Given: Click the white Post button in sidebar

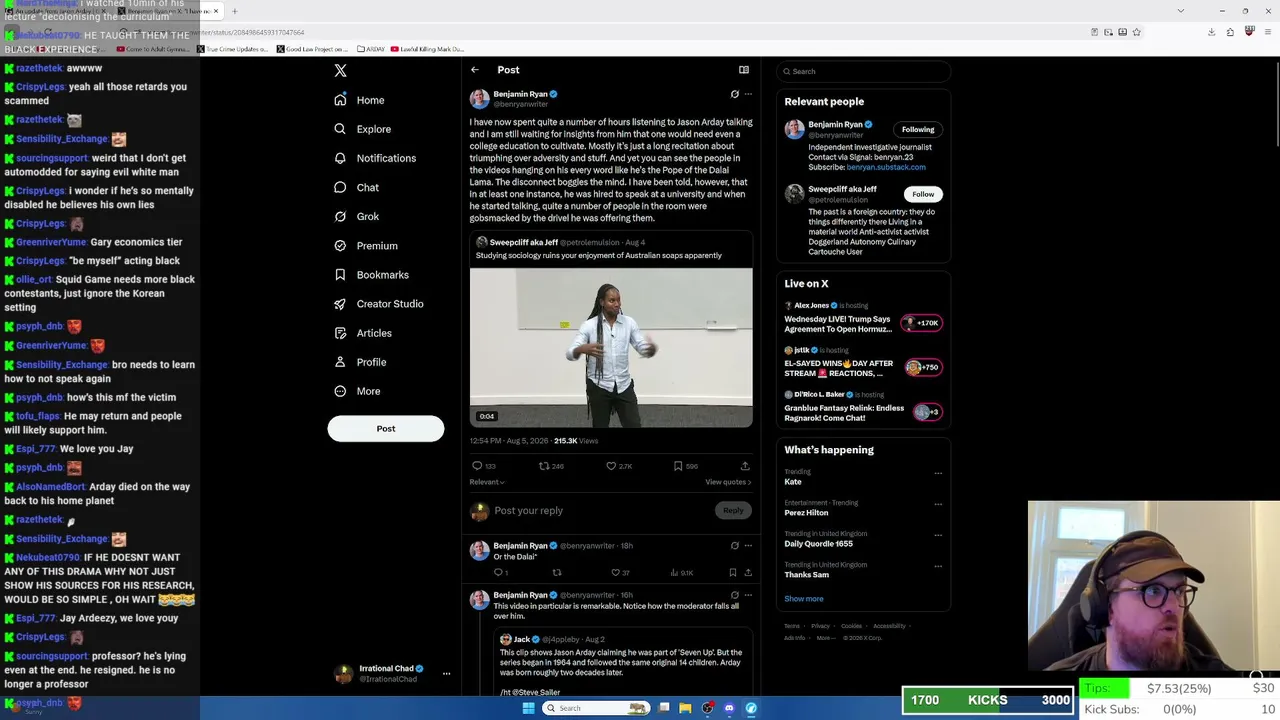Looking at the screenshot, I should [386, 428].
